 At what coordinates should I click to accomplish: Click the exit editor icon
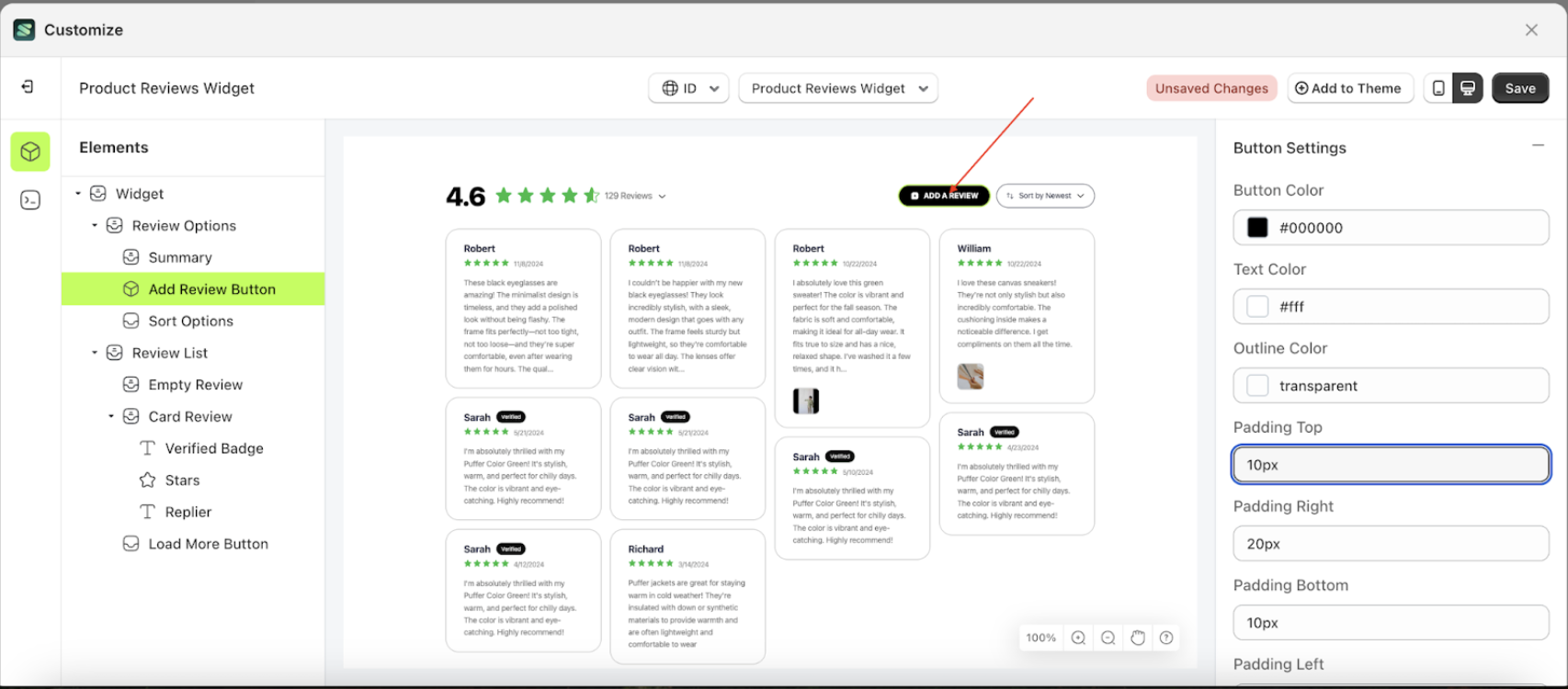[x=28, y=86]
